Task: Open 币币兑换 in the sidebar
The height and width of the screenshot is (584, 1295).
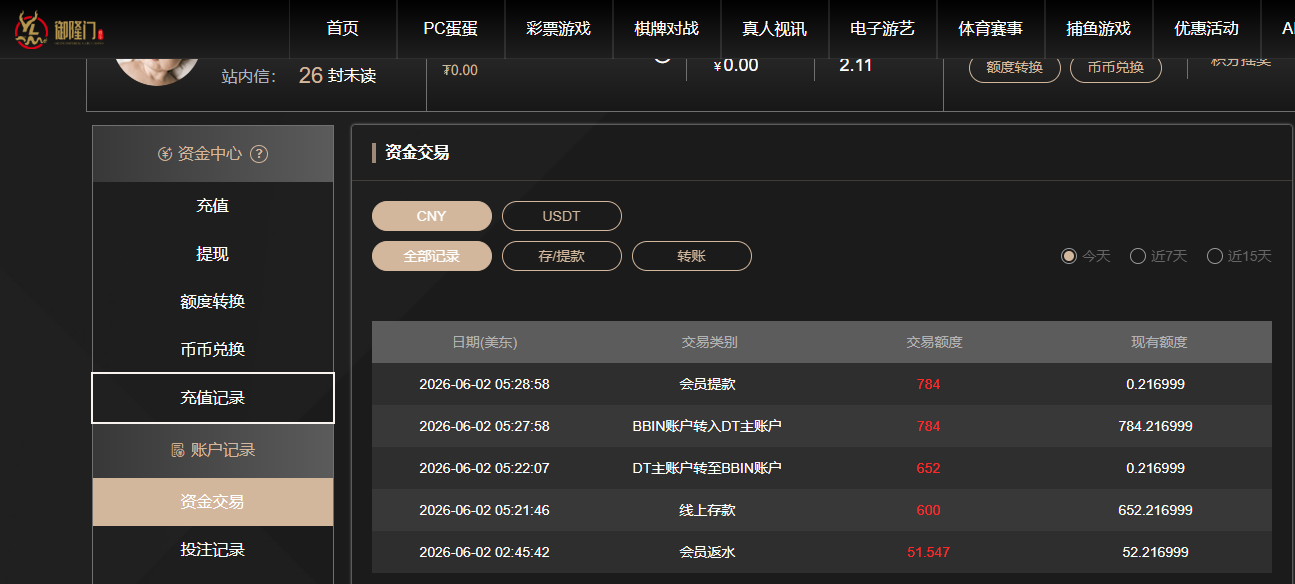Action: coord(213,350)
